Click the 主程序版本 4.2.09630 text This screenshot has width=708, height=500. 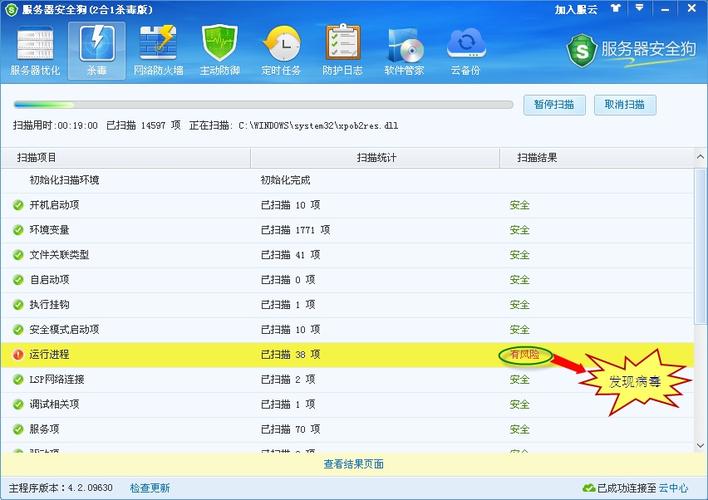pyautogui.click(x=61, y=488)
